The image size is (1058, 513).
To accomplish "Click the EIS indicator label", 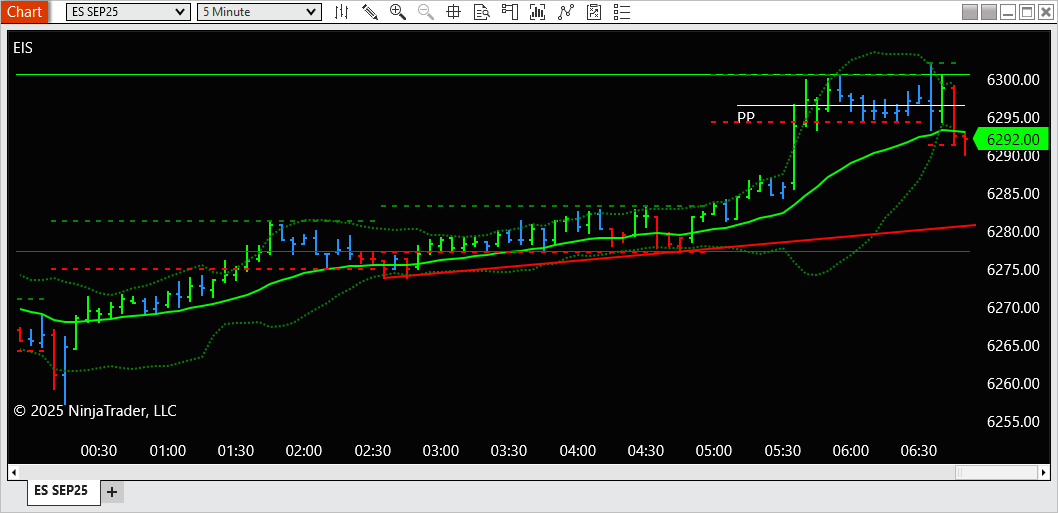I will 23,47.
